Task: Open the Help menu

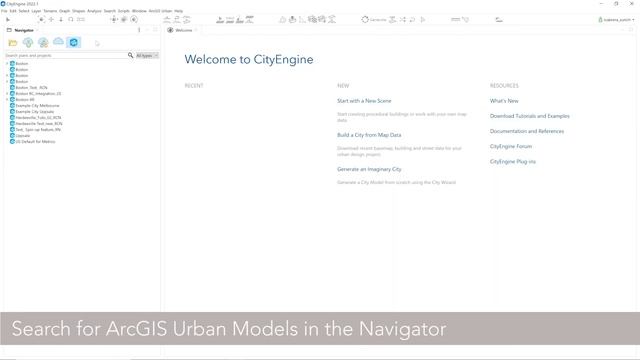Action: 178,11
